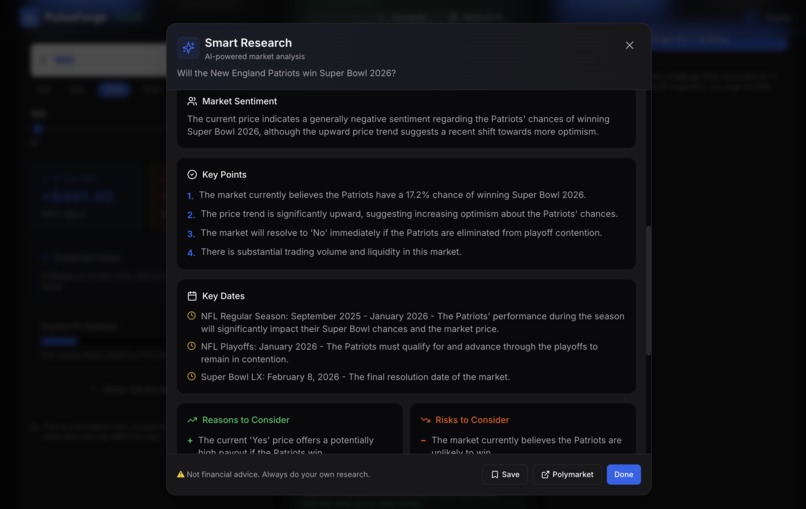The width and height of the screenshot is (806, 509).
Task: Click the Key Dates calendar icon
Action: coord(192,296)
